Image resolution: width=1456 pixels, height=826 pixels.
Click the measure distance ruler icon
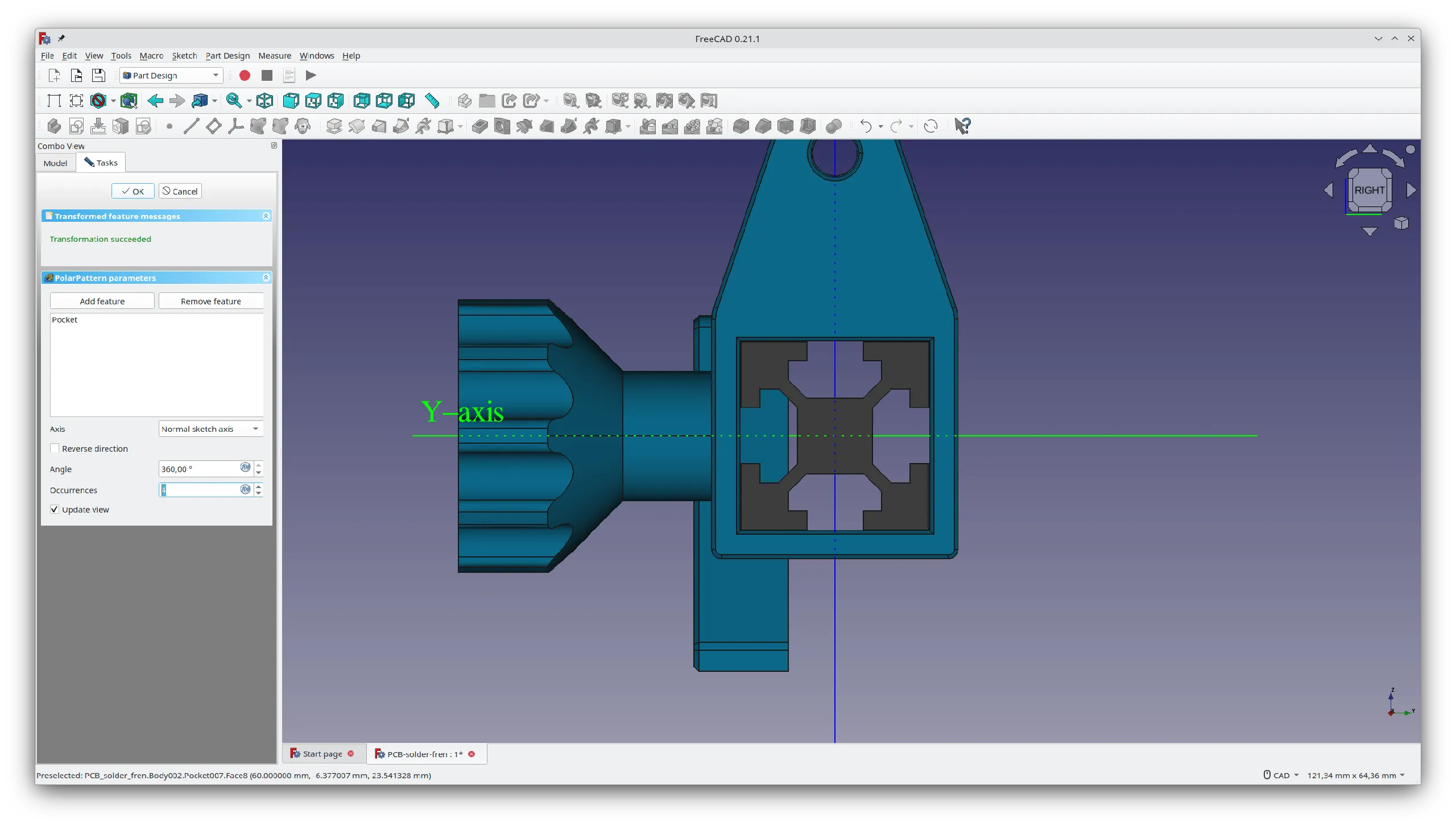point(432,101)
